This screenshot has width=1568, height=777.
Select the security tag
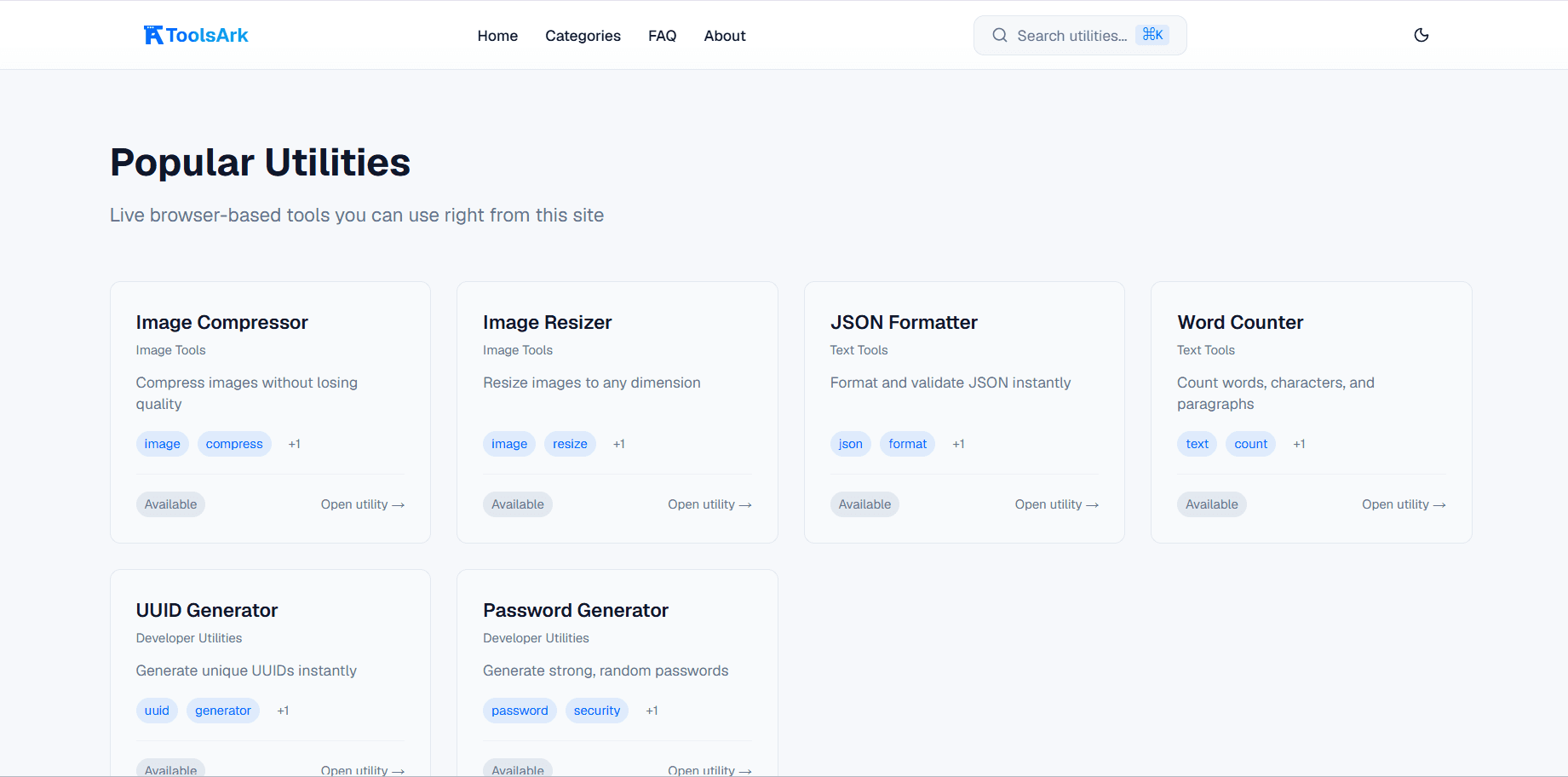click(x=597, y=711)
